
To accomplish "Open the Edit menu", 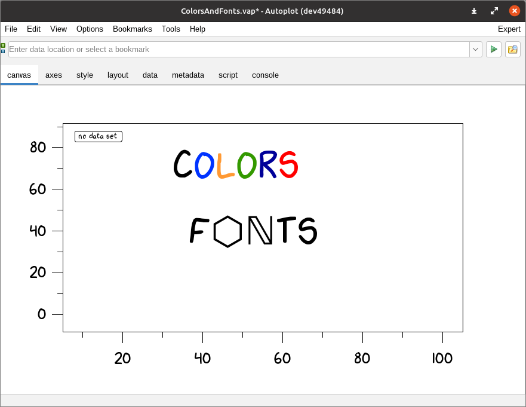I will click(x=34, y=29).
